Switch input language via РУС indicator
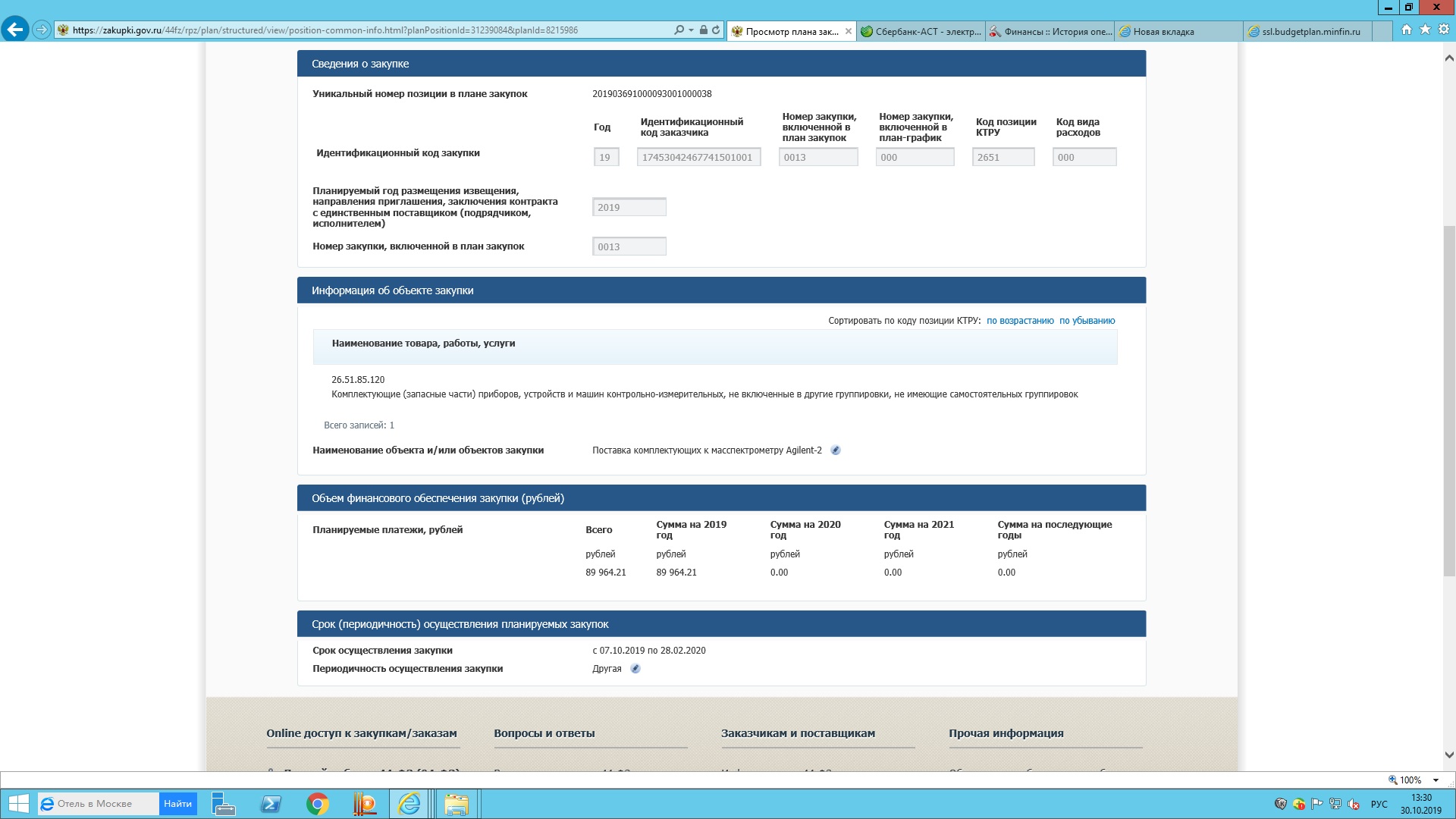Image resolution: width=1456 pixels, height=819 pixels. coord(1379,804)
